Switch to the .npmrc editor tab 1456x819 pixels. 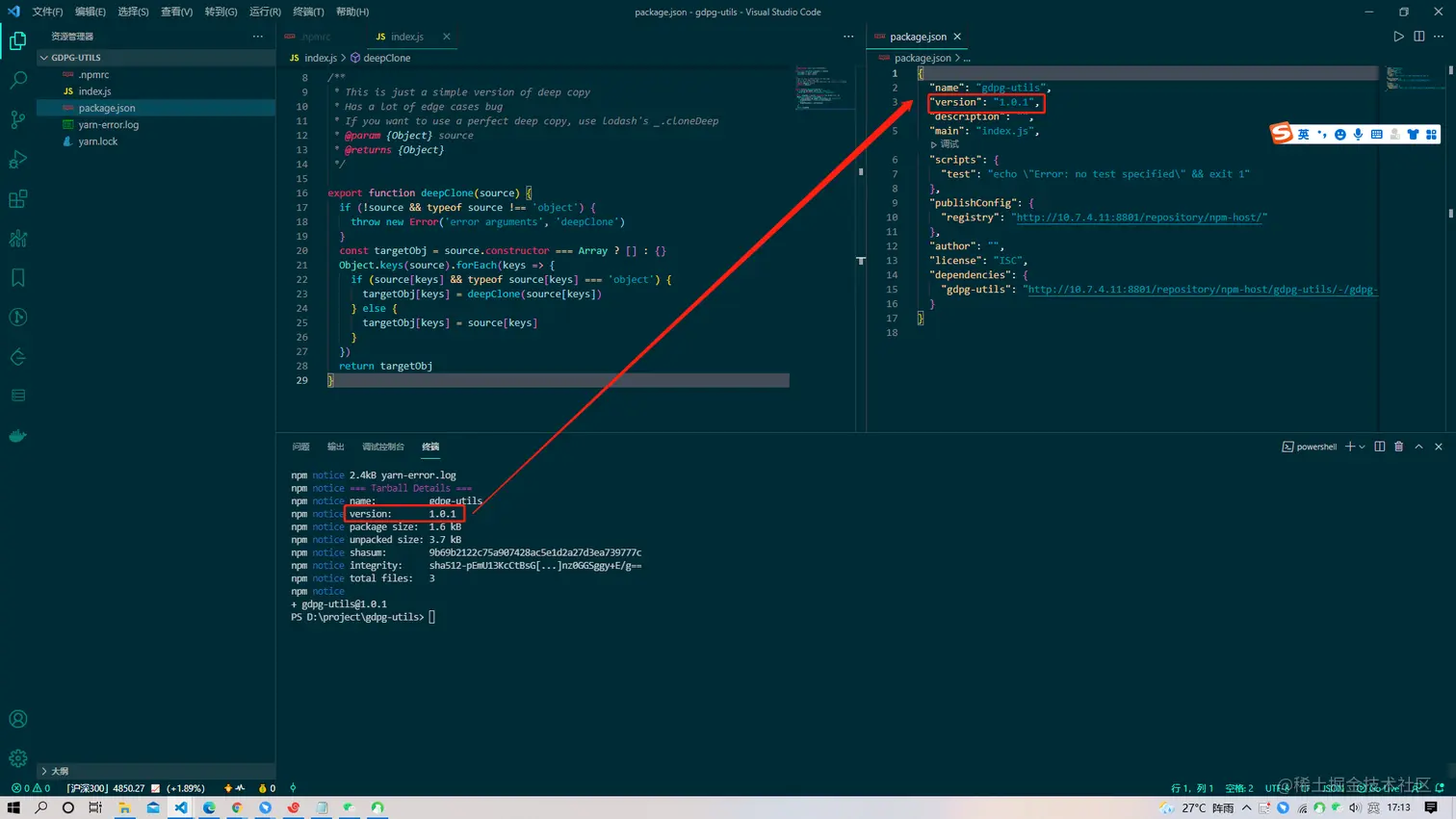click(x=316, y=37)
